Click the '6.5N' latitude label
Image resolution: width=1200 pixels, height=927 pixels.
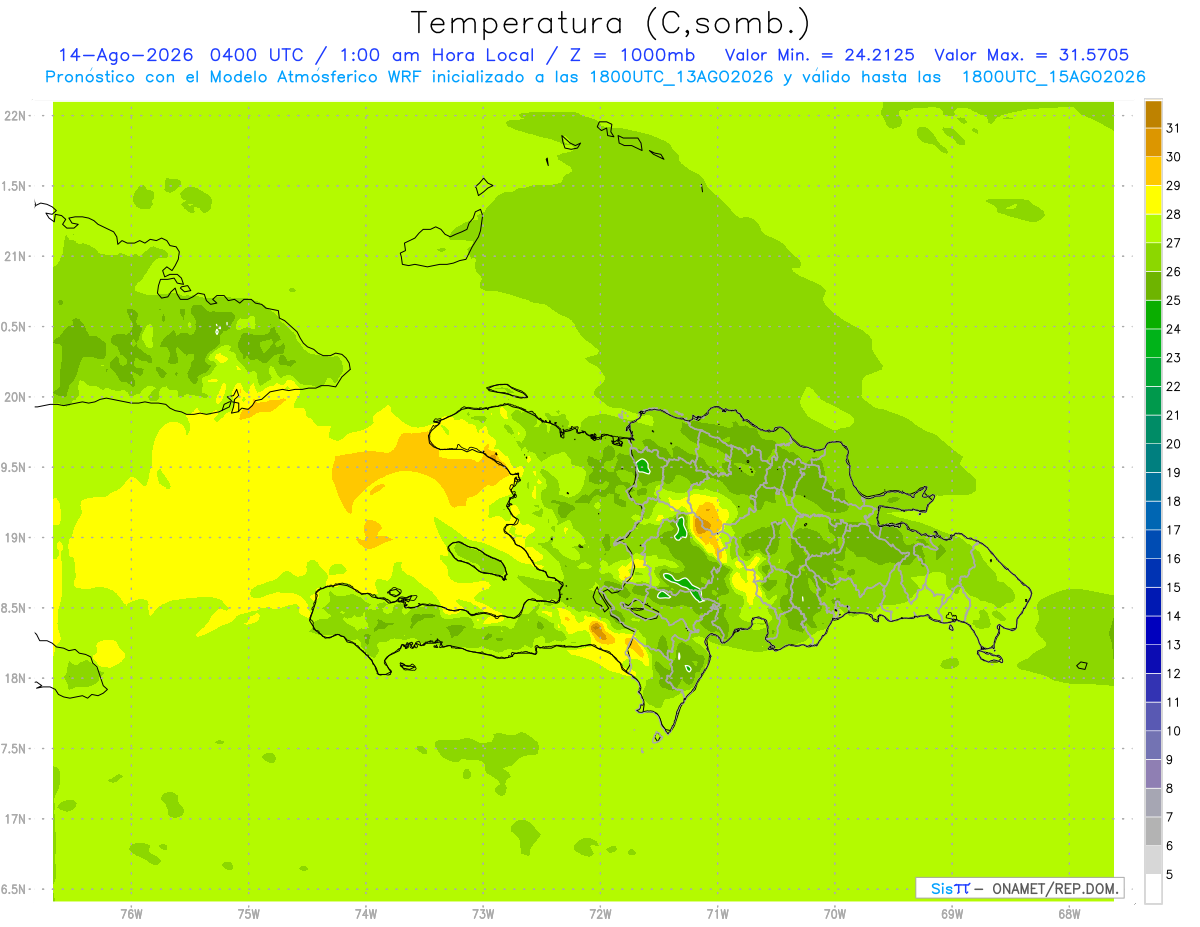coord(14,889)
